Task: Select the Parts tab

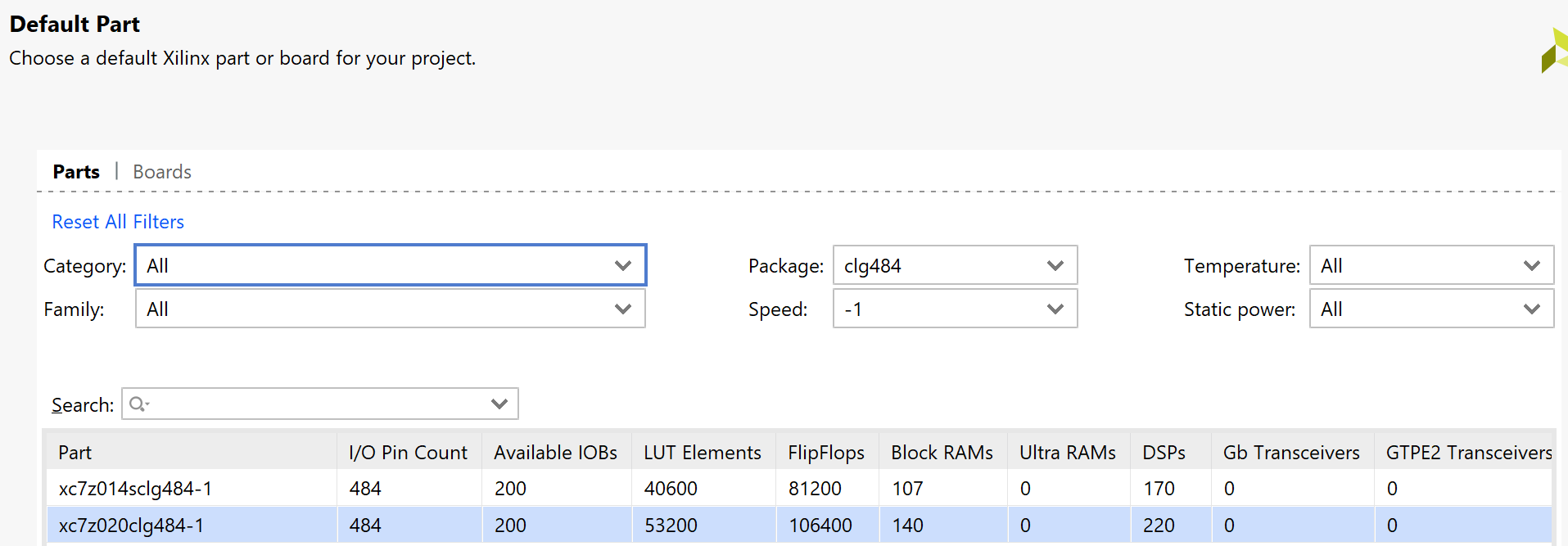Action: (x=76, y=172)
